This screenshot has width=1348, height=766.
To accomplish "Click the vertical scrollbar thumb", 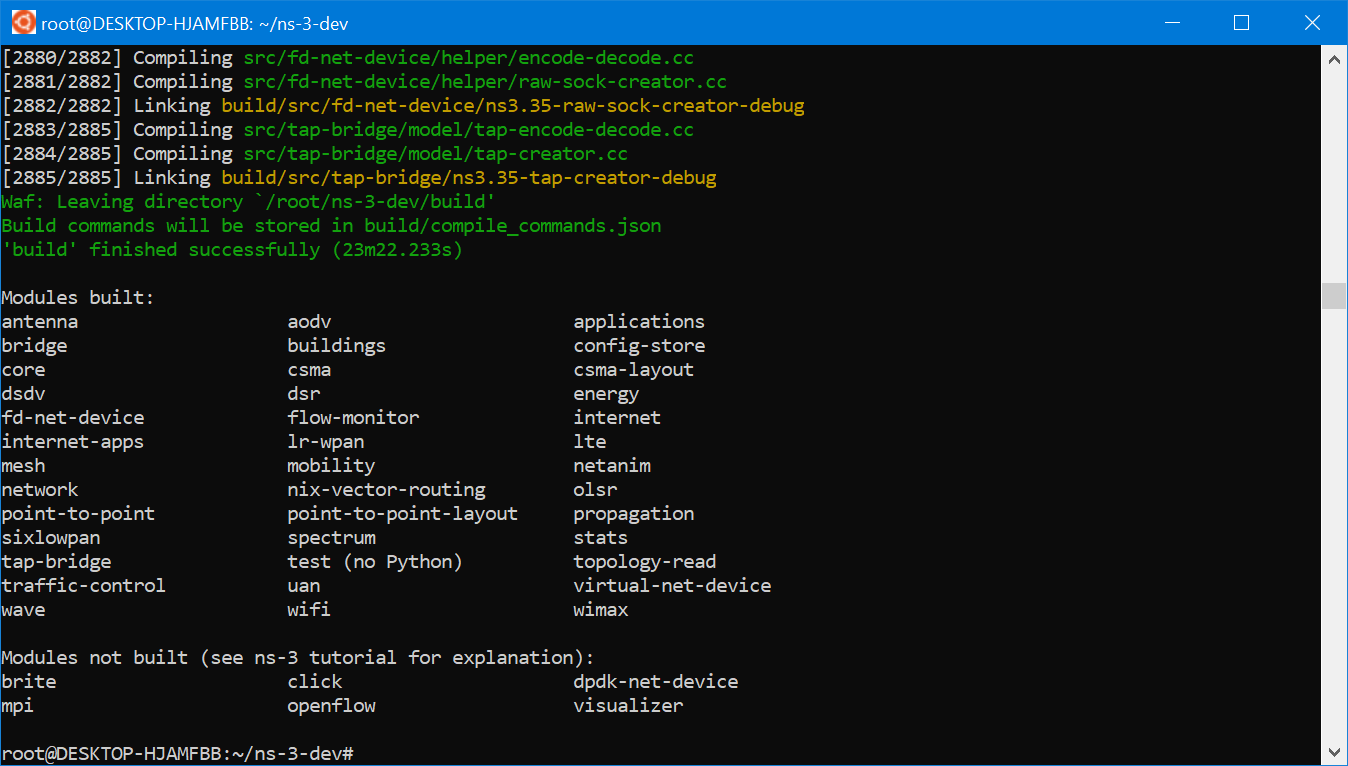I will tap(1334, 296).
